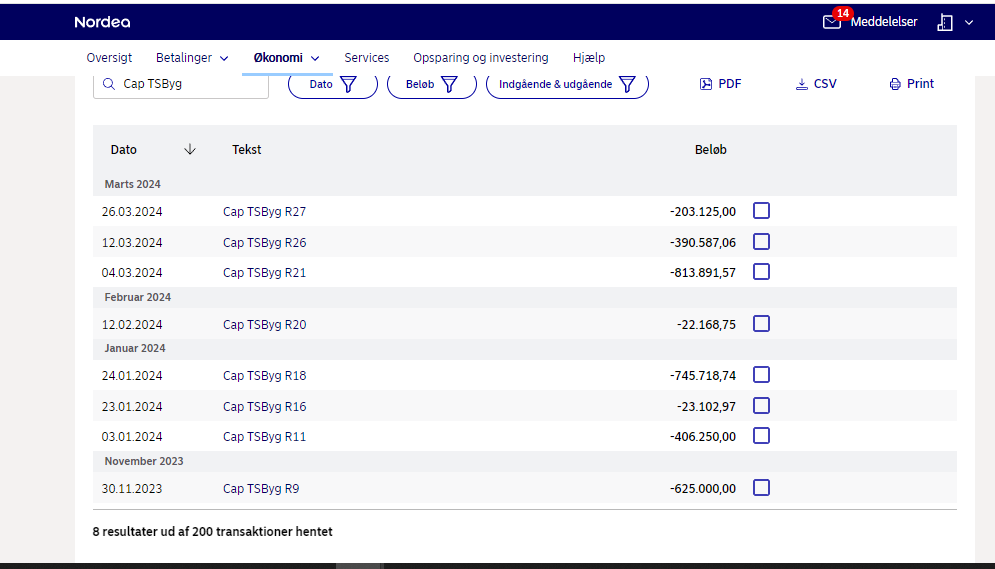
Task: Click the Tekst column header
Action: 246,150
